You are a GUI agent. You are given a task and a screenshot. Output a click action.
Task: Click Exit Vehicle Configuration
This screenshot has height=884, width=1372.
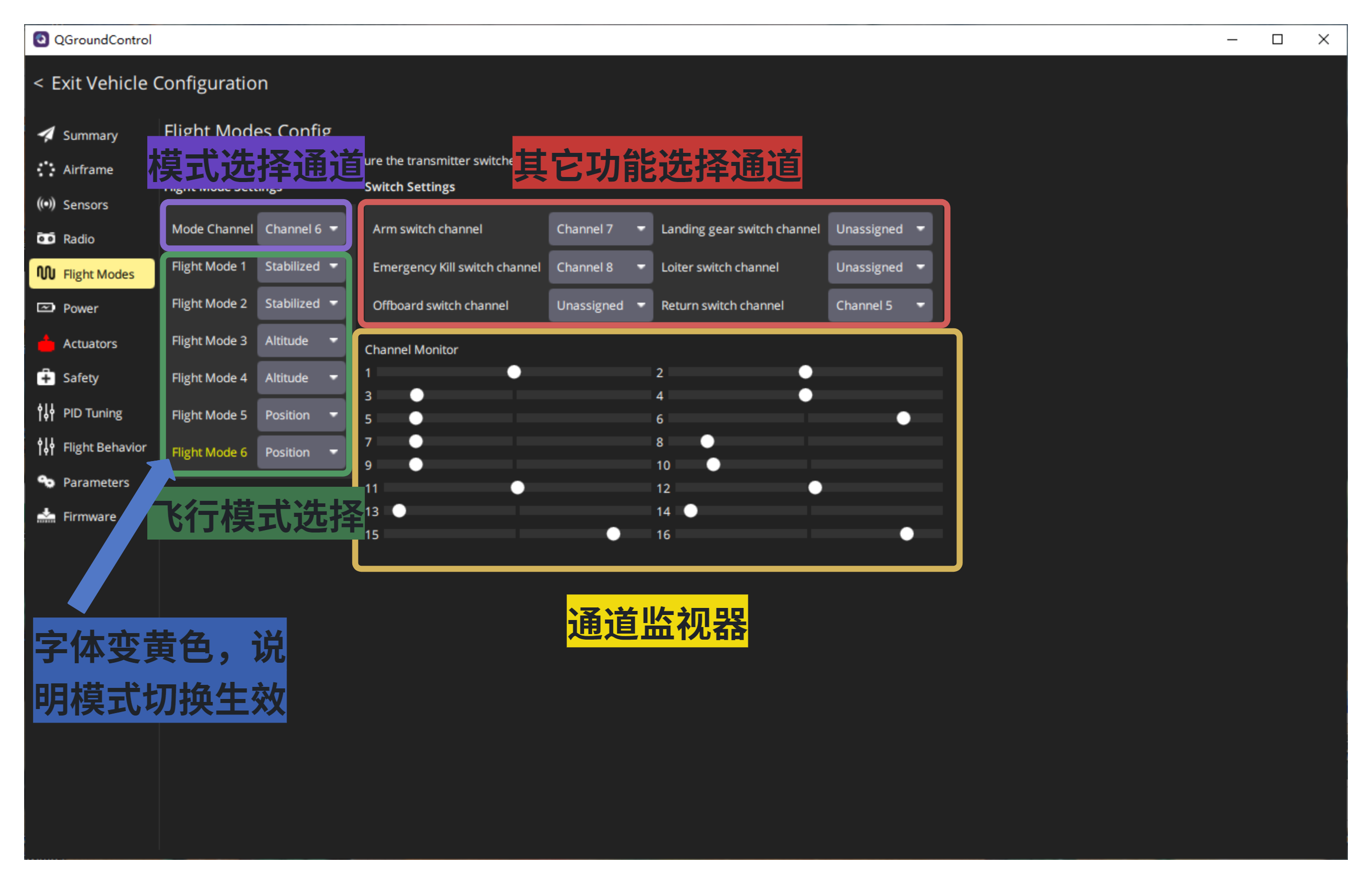(151, 83)
